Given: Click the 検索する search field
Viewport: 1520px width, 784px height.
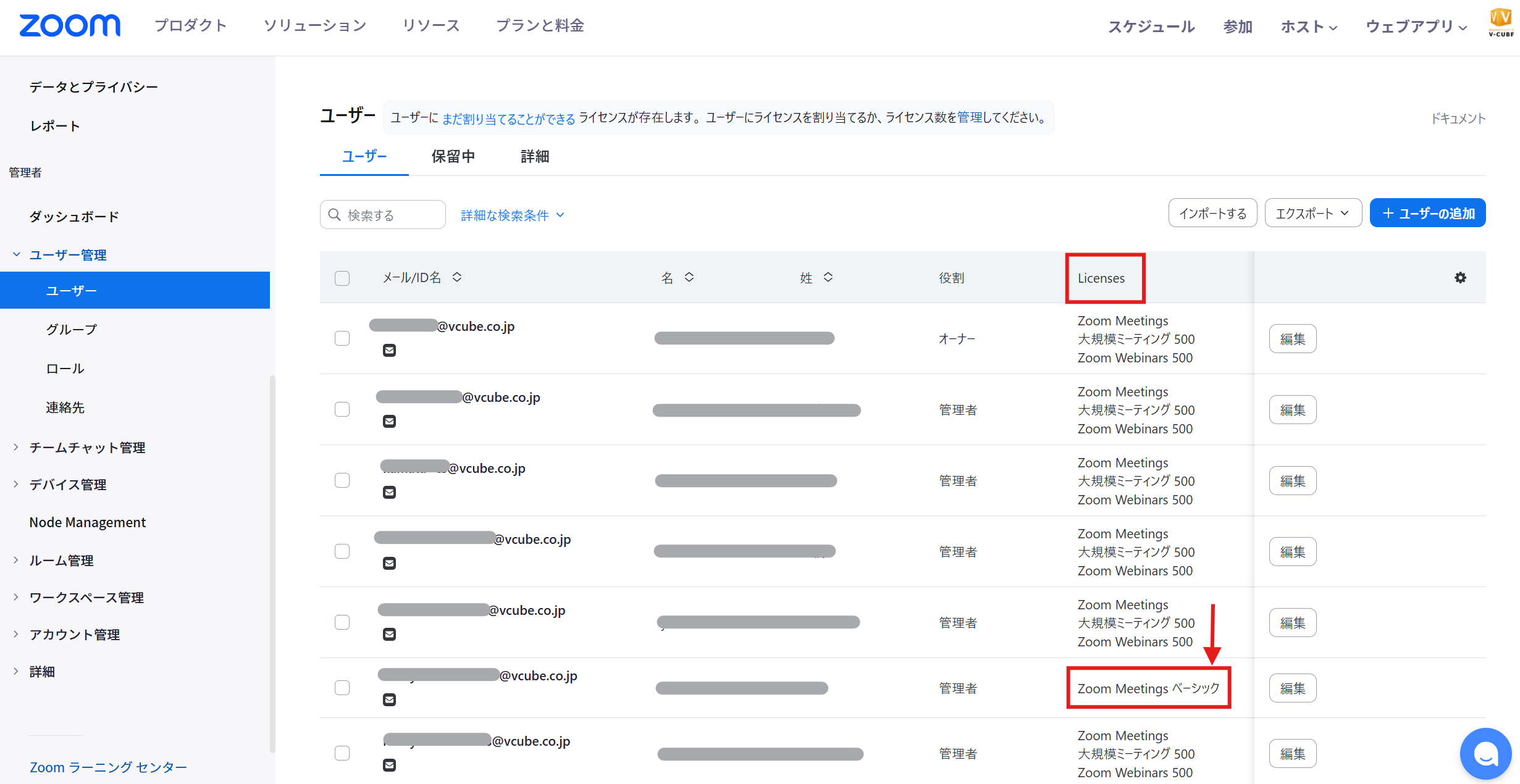Looking at the screenshot, I should (x=382, y=215).
